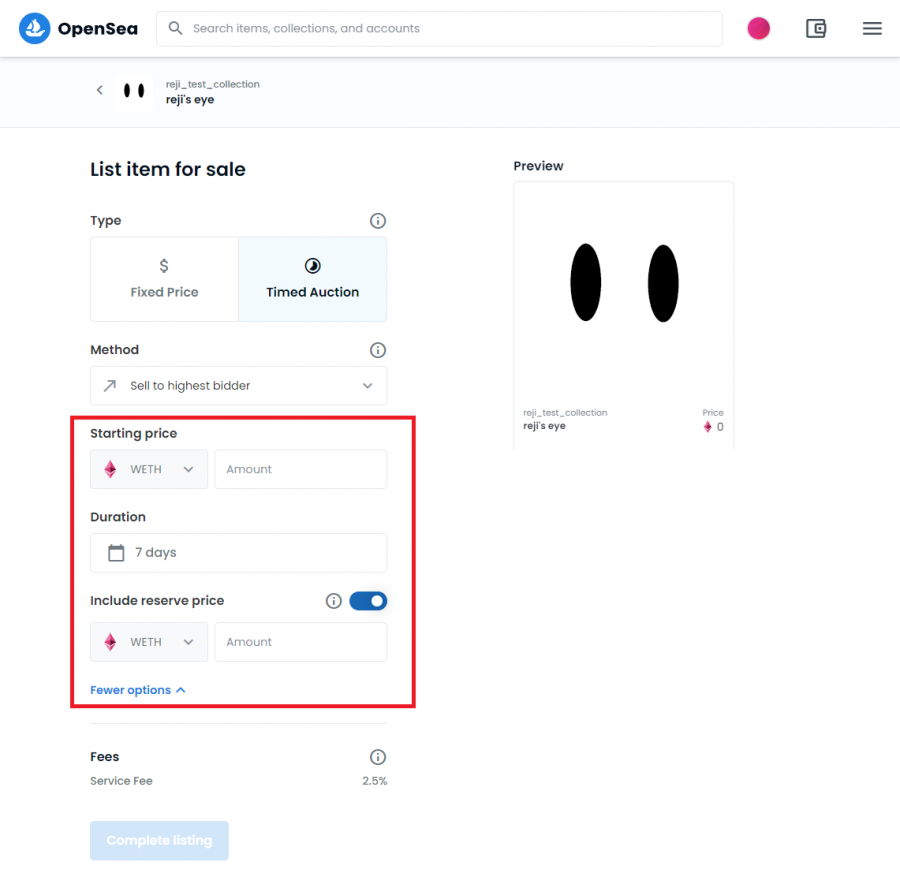This screenshot has width=900, height=877.
Task: Select the Fixed Price type
Action: coord(164,279)
